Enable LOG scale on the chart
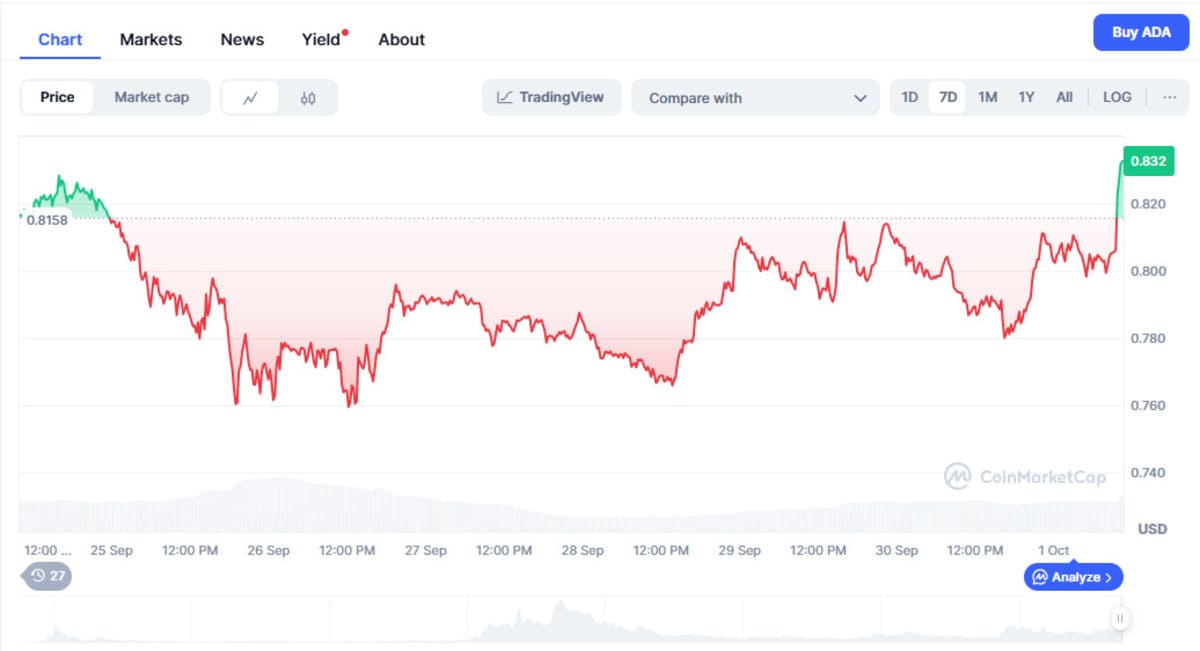The height and width of the screenshot is (651, 1200). pyautogui.click(x=1117, y=97)
